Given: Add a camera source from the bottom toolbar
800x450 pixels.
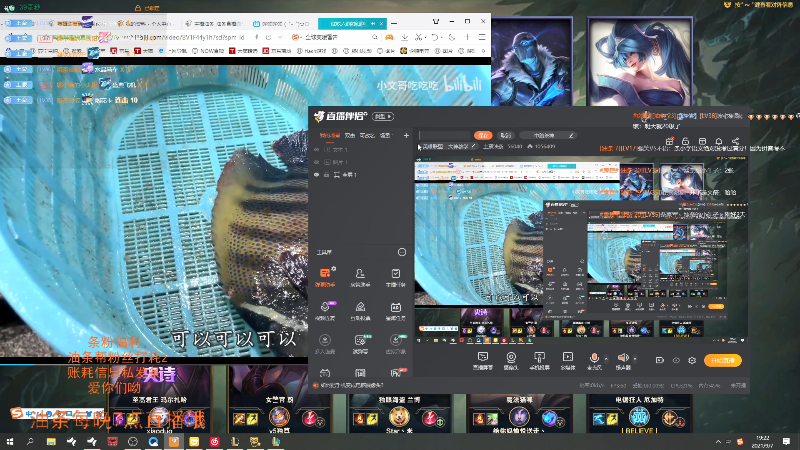Looking at the screenshot, I should [511, 360].
